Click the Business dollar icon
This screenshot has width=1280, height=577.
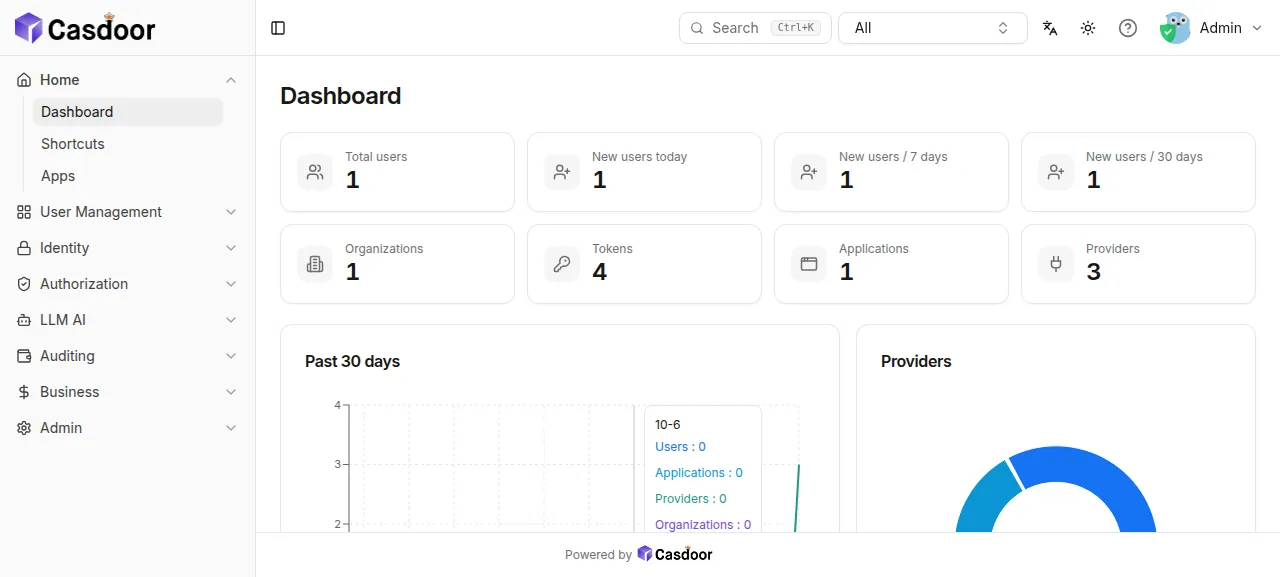click(x=24, y=392)
